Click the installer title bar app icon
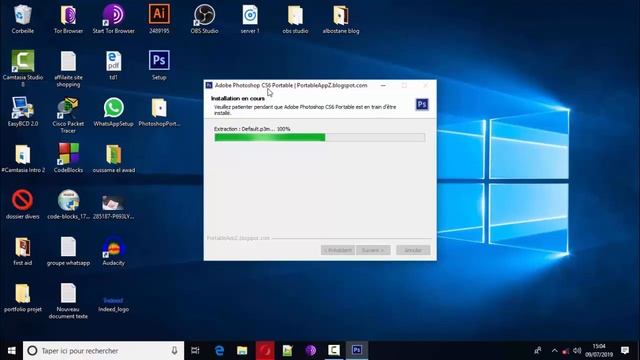The image size is (640, 360). point(209,85)
